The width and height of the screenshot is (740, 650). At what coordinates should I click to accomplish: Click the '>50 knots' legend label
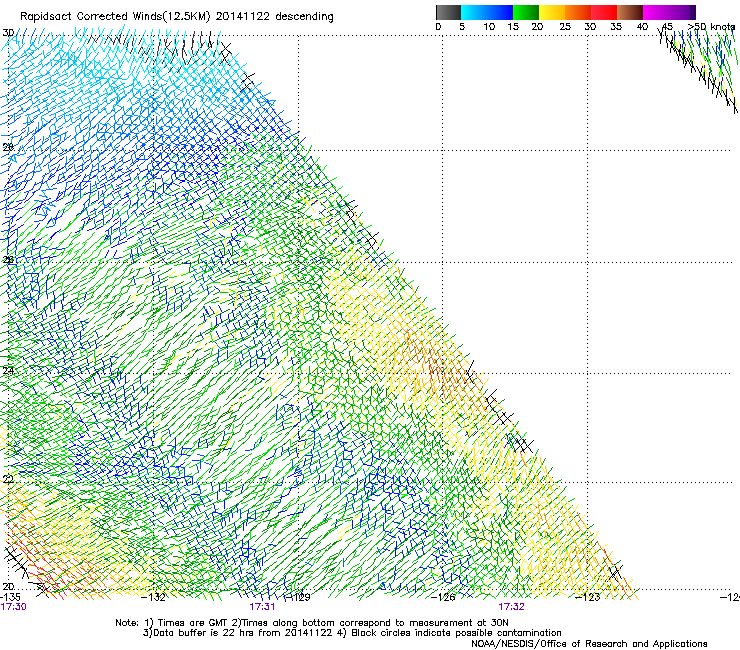tap(711, 26)
